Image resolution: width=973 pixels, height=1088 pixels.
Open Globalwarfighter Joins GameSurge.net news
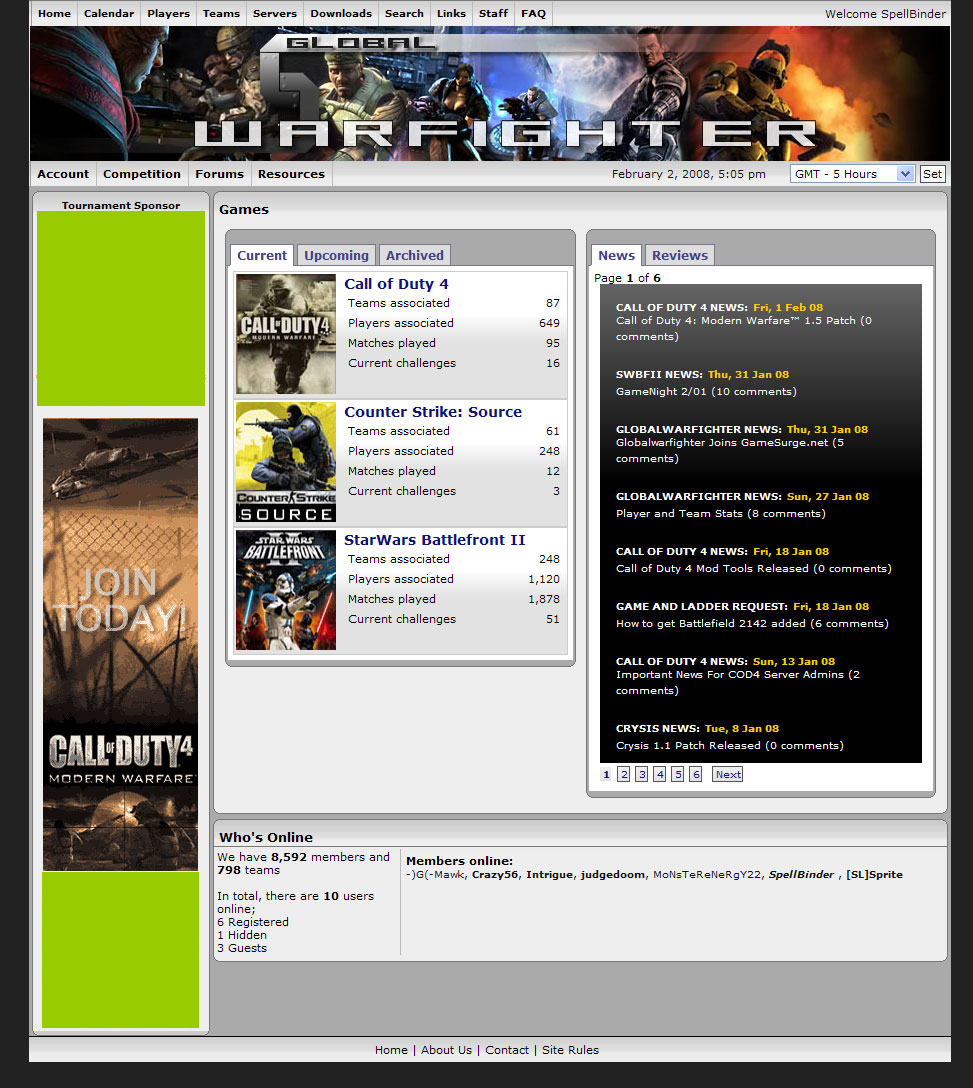click(x=730, y=450)
